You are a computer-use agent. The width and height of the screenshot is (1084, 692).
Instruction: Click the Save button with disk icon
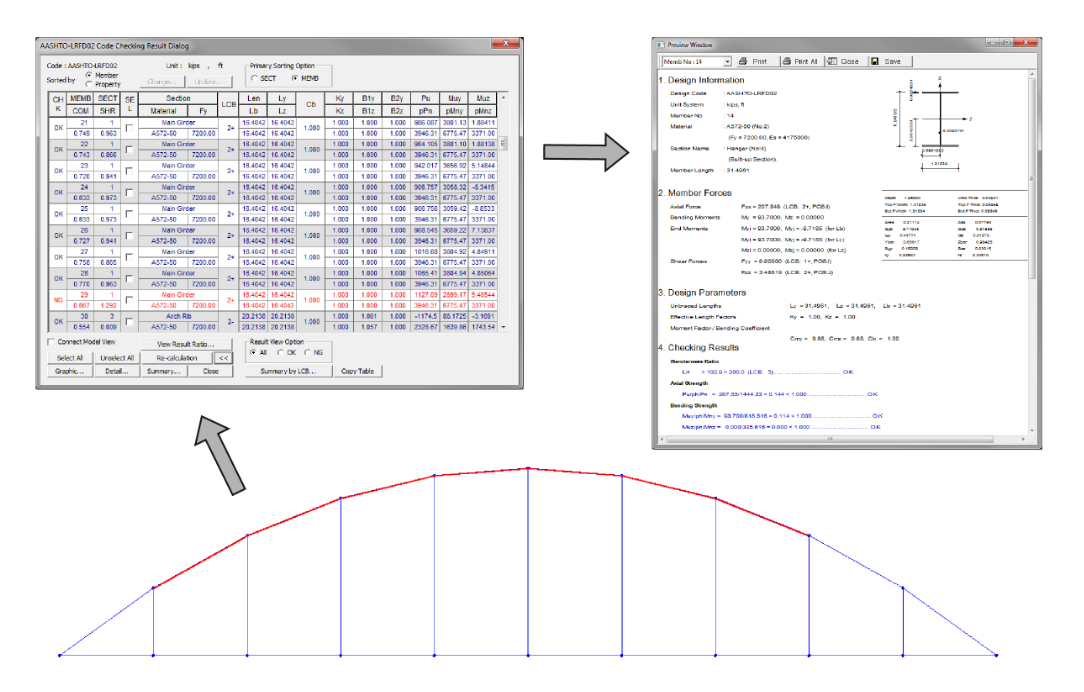coord(886,61)
